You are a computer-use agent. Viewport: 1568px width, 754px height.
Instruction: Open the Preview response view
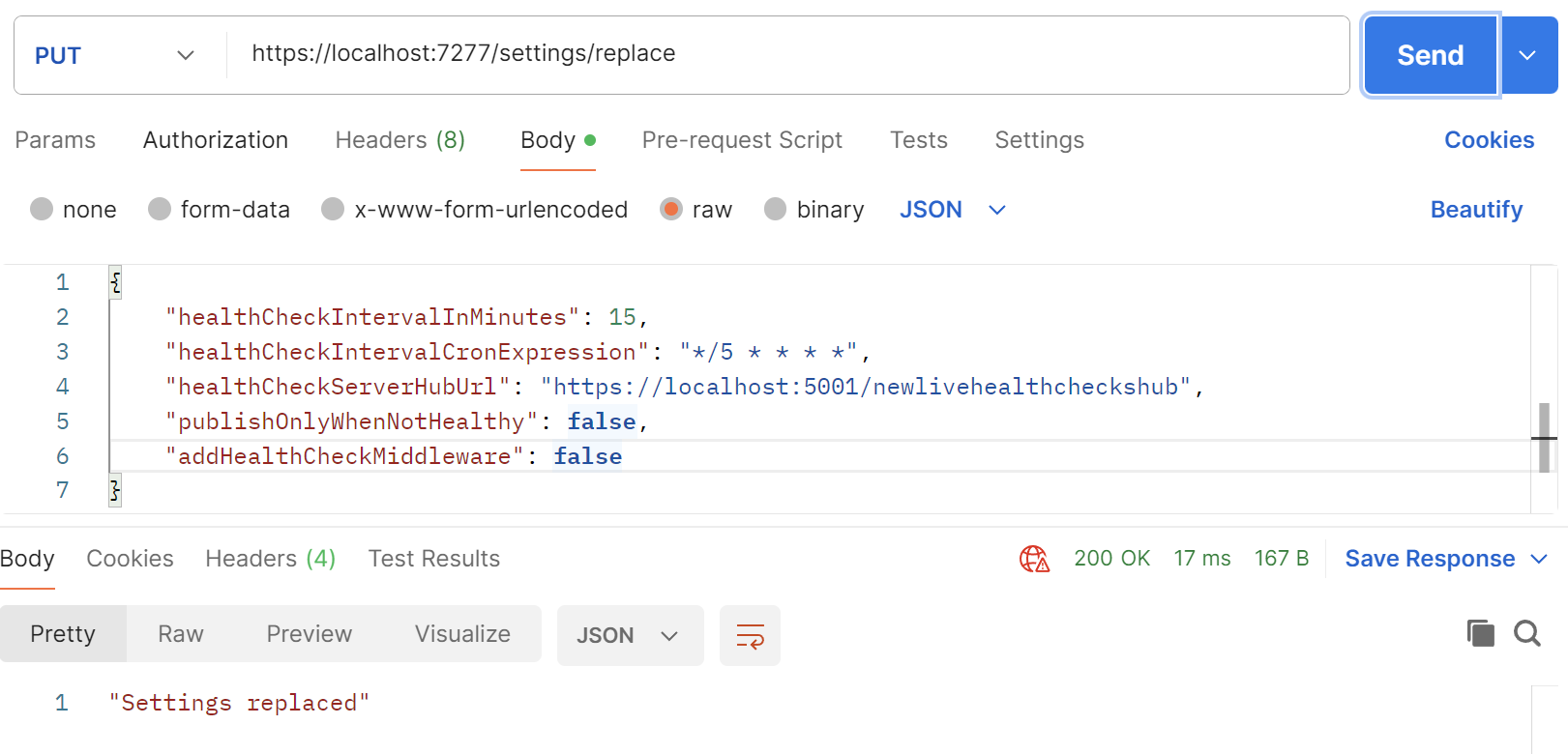310,634
